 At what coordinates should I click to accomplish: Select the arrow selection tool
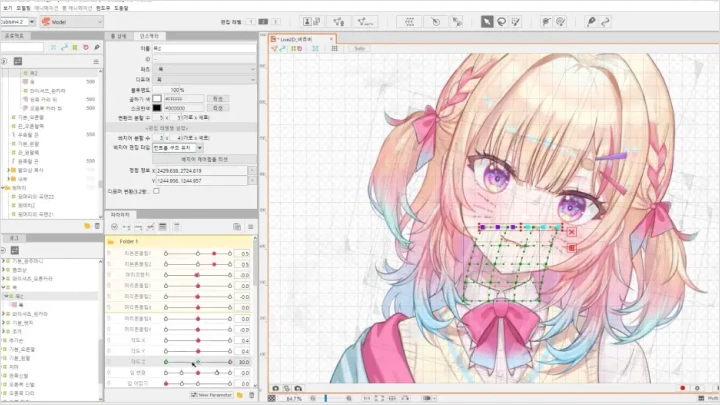[487, 20]
